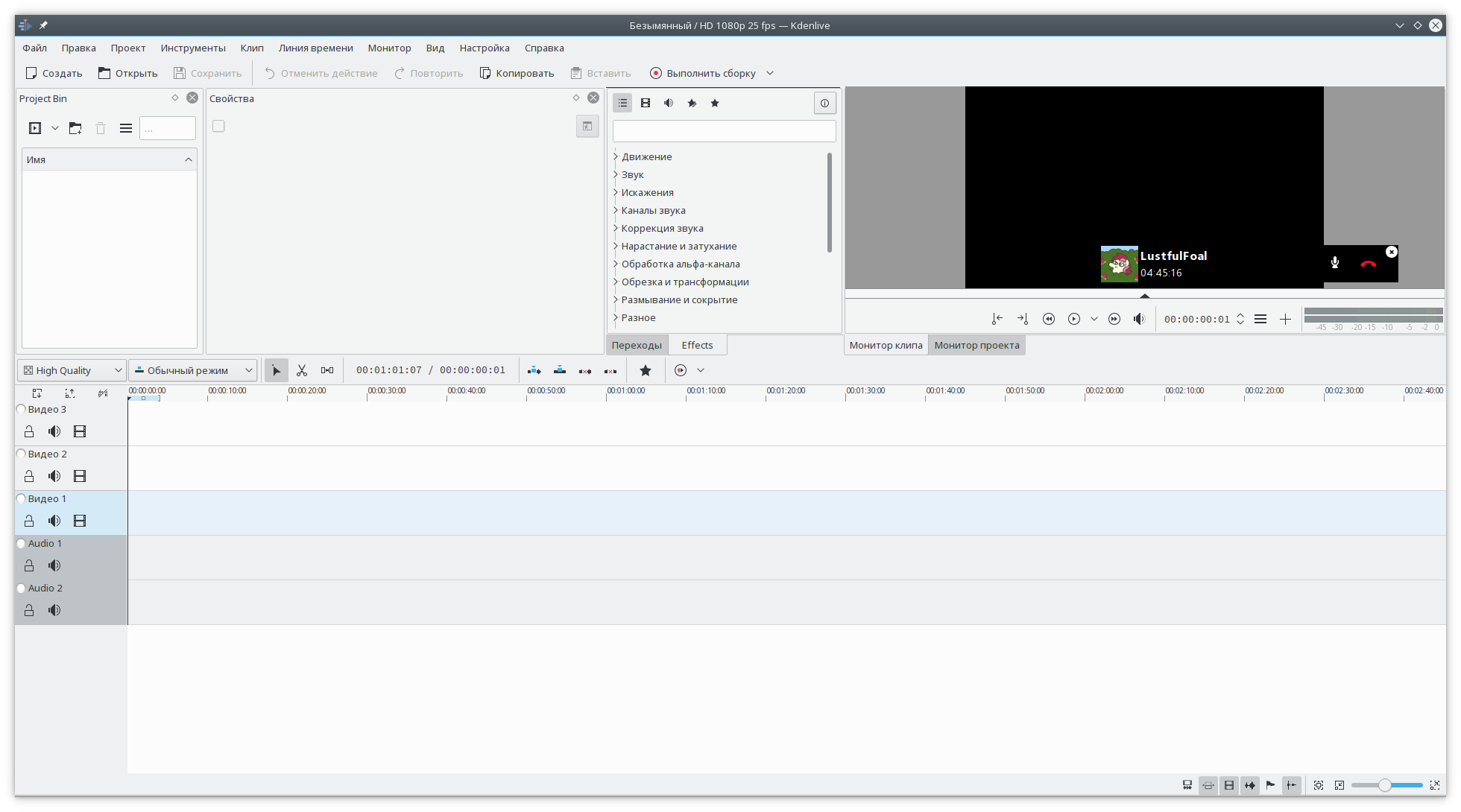Image resolution: width=1461 pixels, height=812 pixels.
Task: Open Project Bin hamburger options menu
Action: point(126,128)
